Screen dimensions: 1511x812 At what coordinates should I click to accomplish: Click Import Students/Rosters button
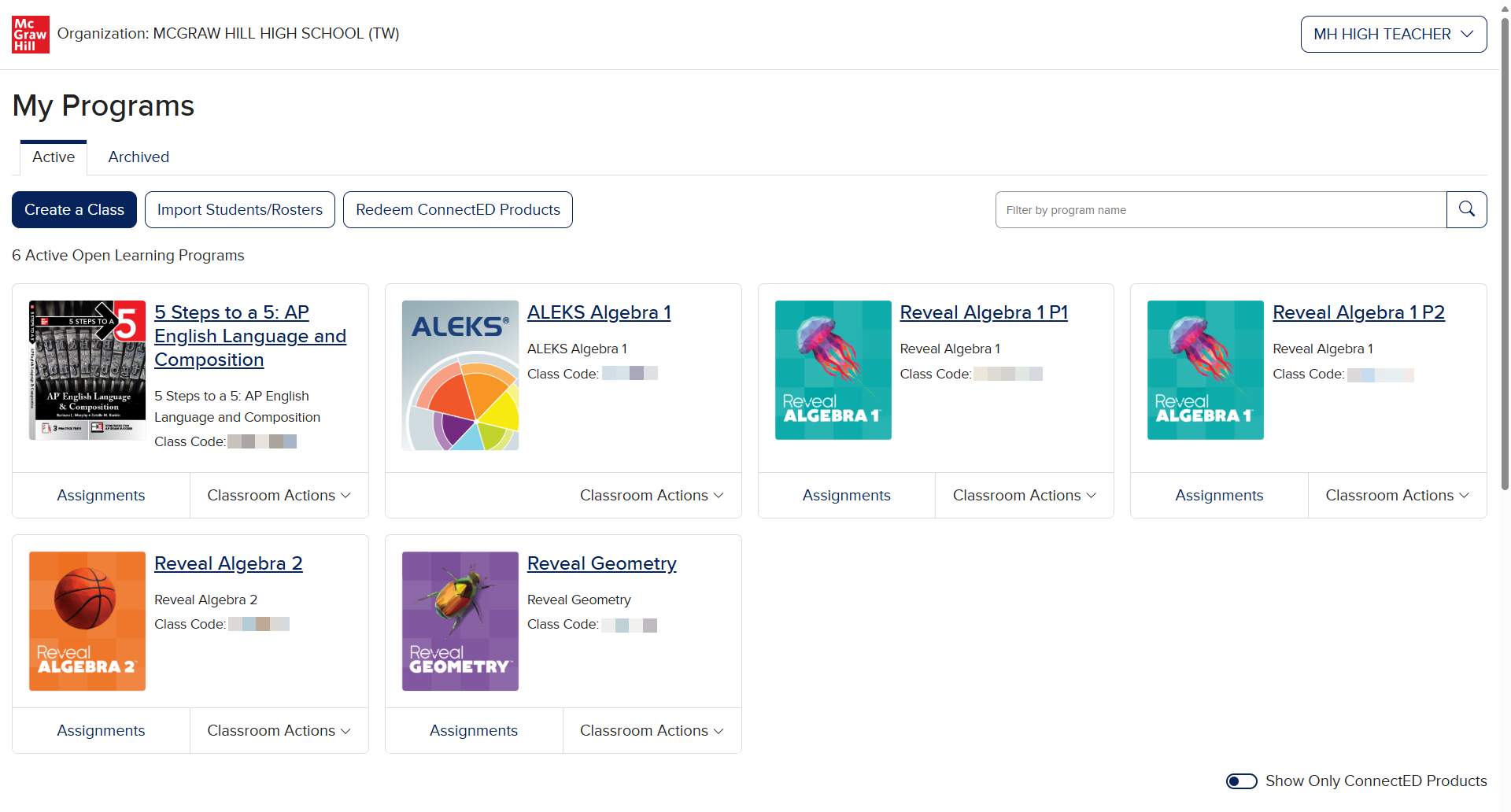point(240,210)
